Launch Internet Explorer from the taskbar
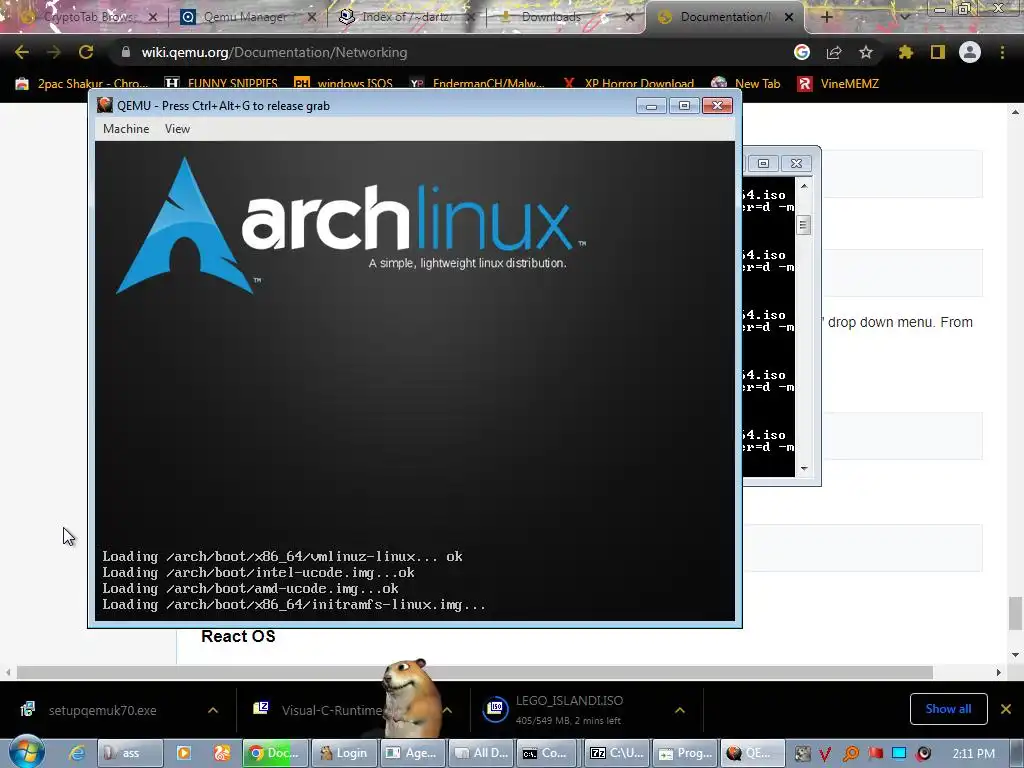 point(77,753)
